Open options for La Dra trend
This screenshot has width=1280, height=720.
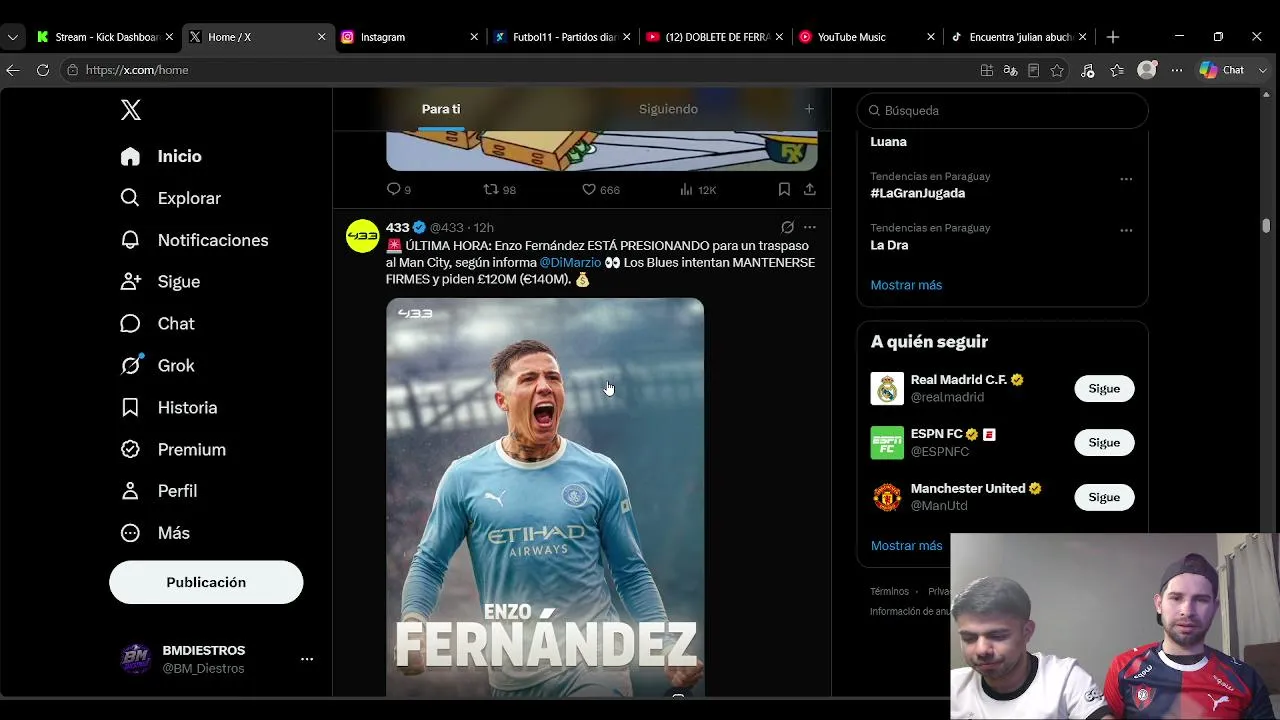(1126, 230)
